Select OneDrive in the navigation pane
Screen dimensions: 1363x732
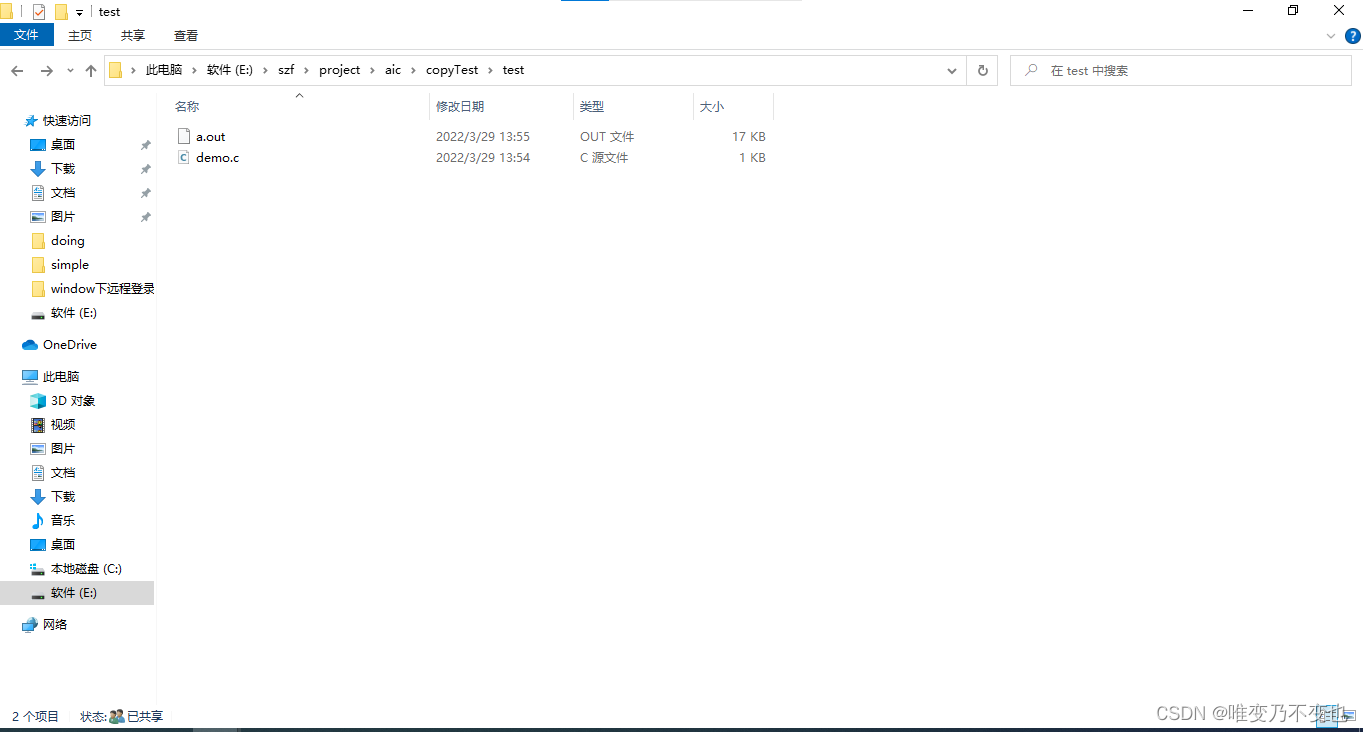70,344
